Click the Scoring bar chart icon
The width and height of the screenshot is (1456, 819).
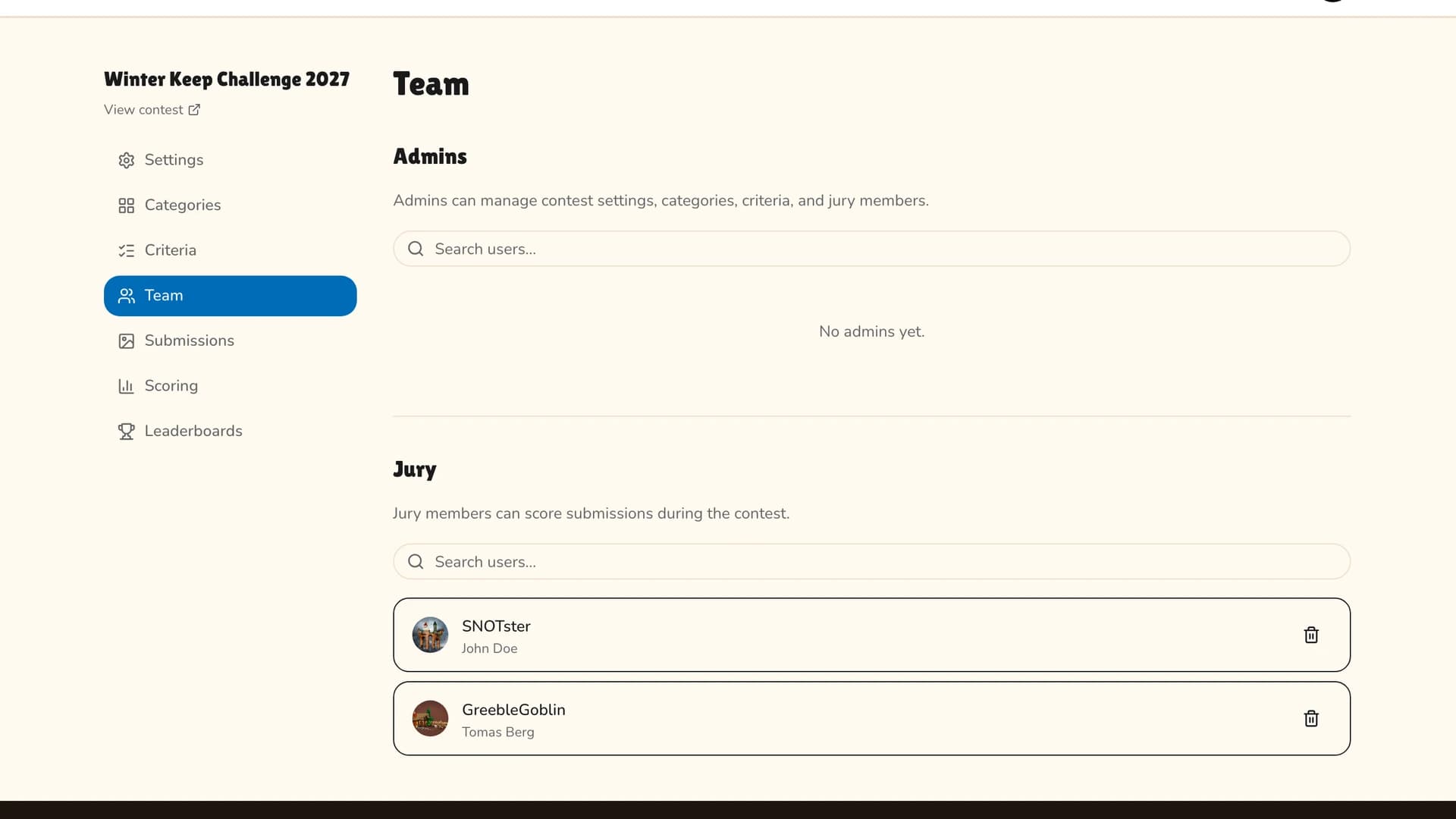(x=126, y=386)
